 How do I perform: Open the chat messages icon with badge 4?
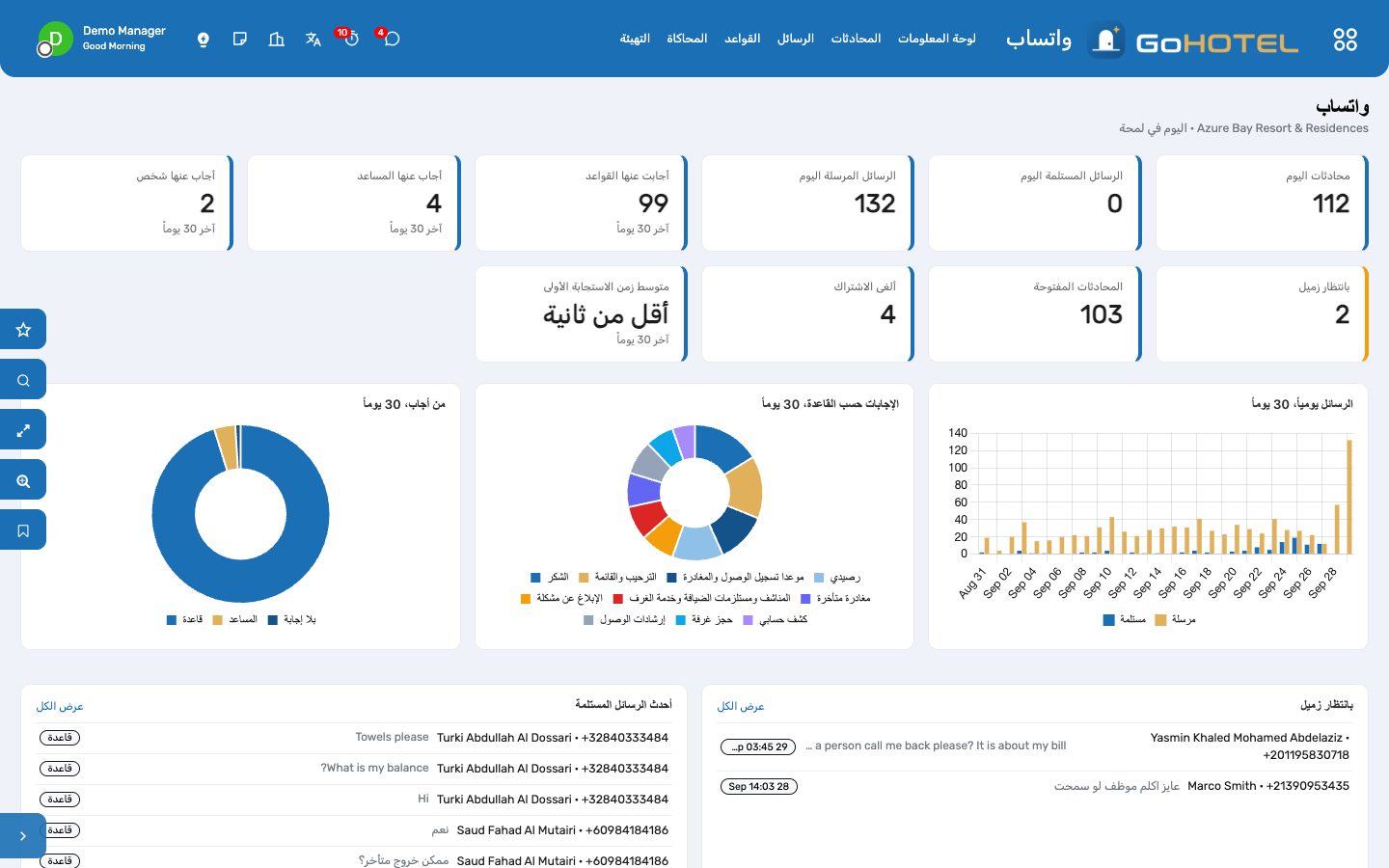coord(391,39)
